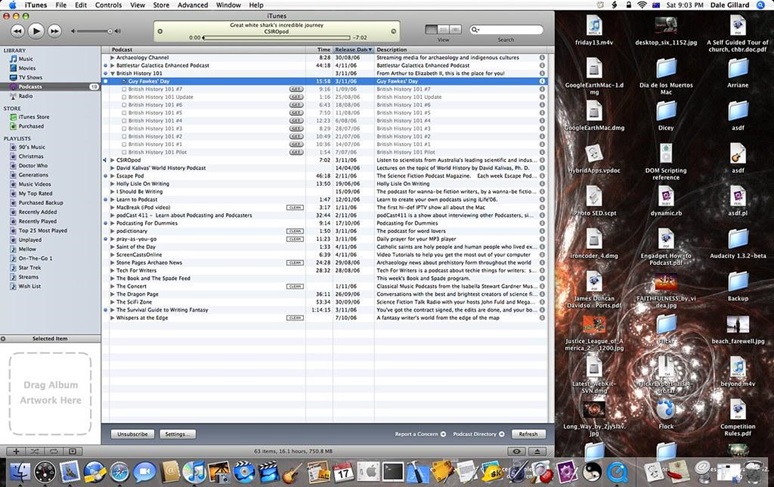Open the Wish List playlist

click(x=30, y=286)
